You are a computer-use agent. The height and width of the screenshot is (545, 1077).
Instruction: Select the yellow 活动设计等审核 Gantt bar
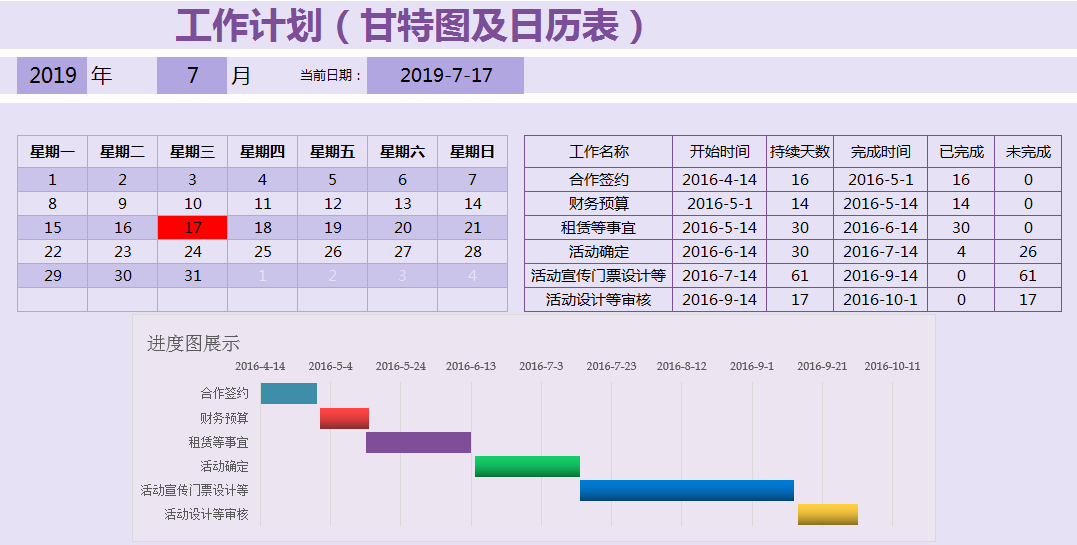[x=828, y=514]
